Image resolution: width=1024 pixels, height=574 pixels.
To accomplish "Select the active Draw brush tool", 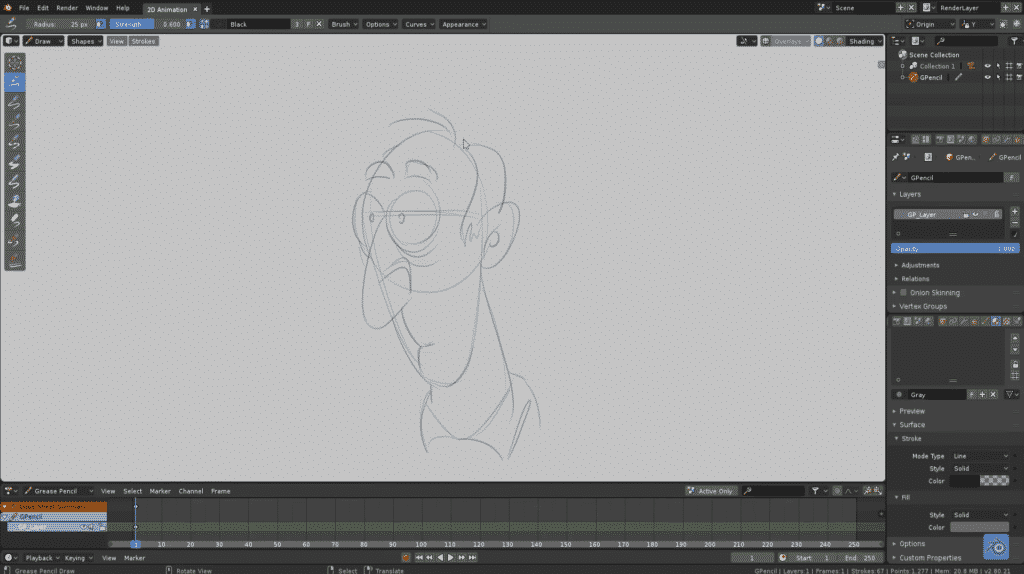I will pyautogui.click(x=14, y=82).
